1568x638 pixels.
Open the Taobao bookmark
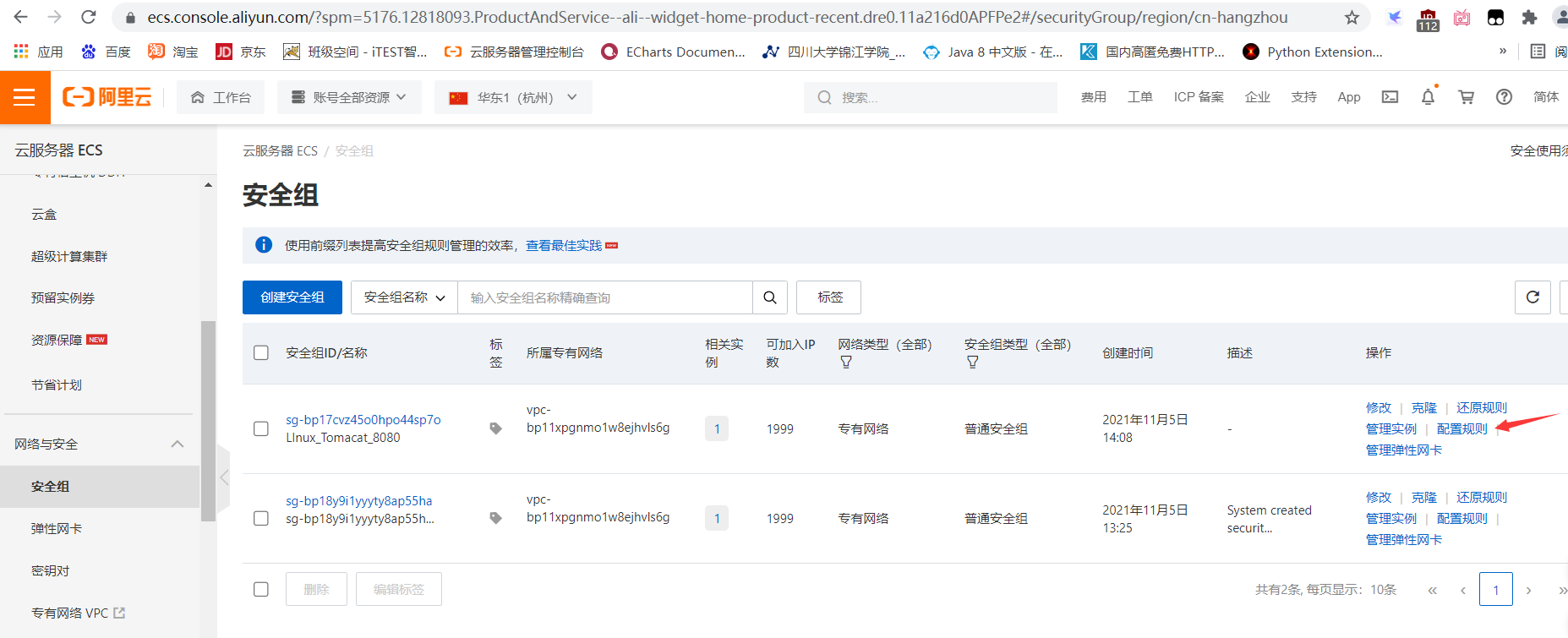pyautogui.click(x=173, y=52)
